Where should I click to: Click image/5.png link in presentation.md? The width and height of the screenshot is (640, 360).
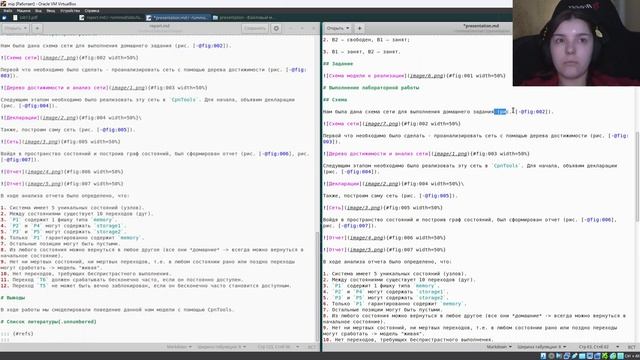[366, 250]
